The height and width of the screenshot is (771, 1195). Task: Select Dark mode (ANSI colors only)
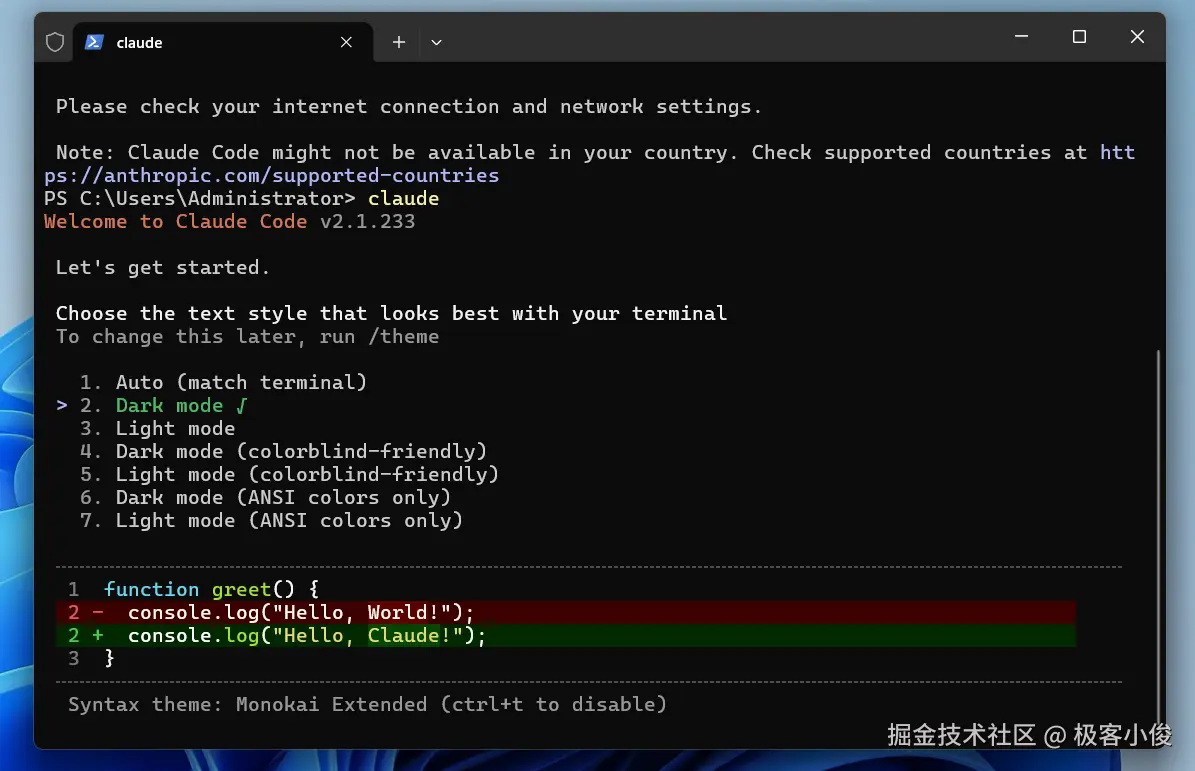(265, 497)
